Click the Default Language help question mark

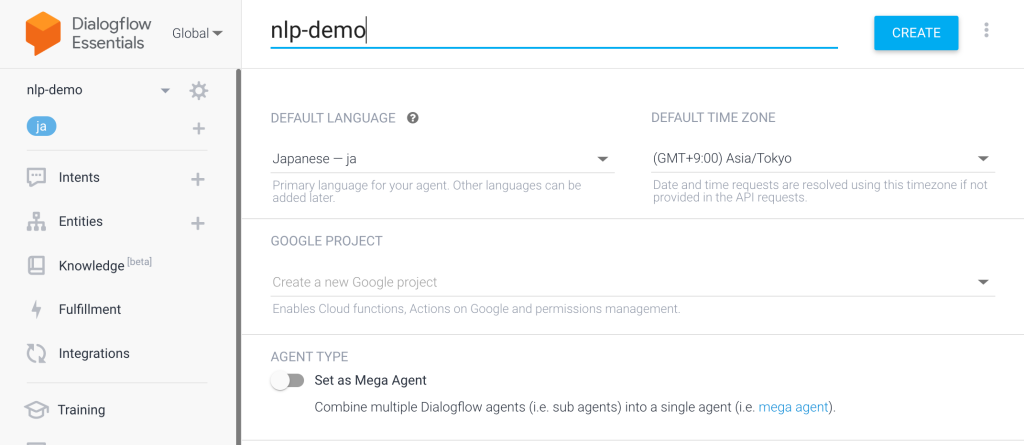point(413,118)
